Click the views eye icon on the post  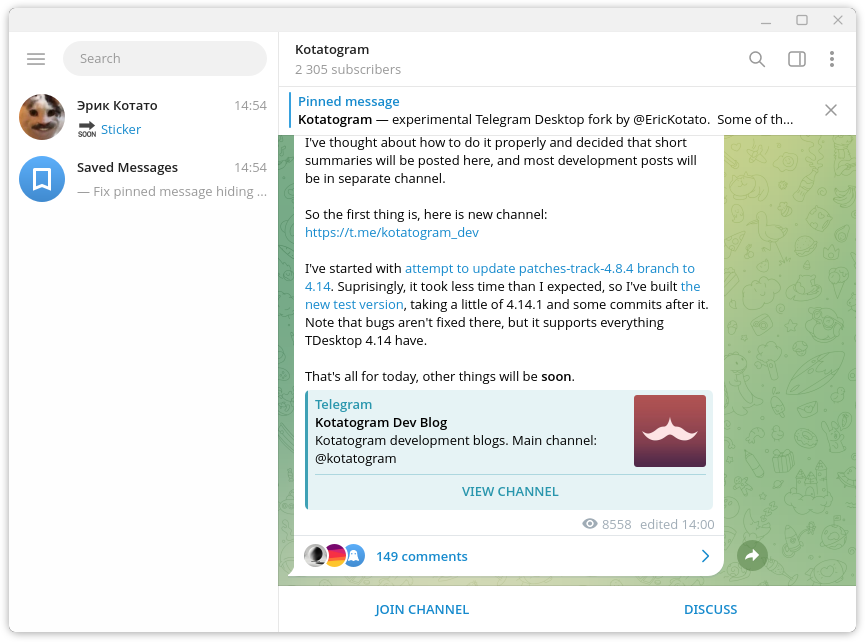pyautogui.click(x=590, y=524)
